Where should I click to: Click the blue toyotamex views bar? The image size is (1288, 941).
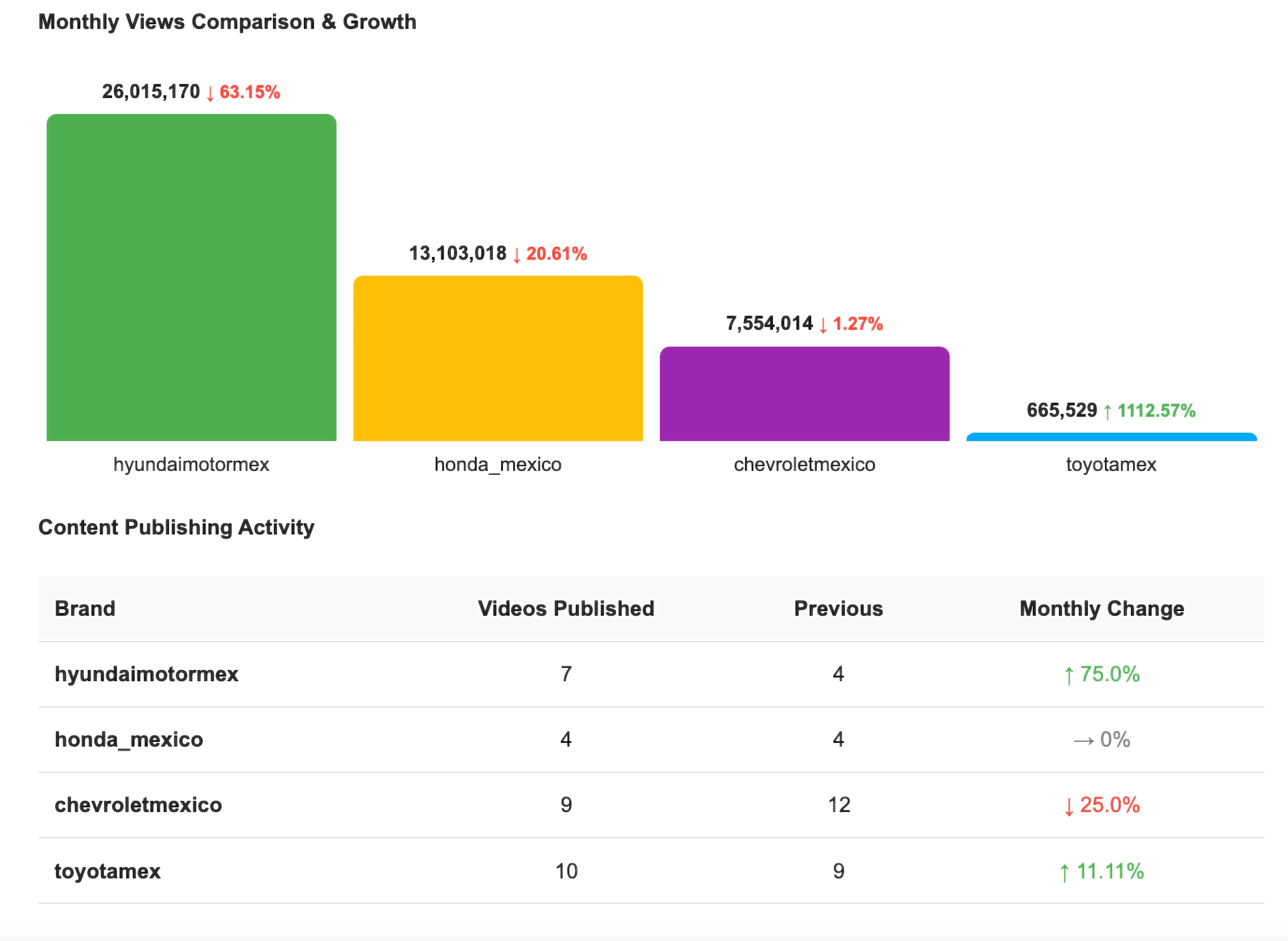(1111, 437)
